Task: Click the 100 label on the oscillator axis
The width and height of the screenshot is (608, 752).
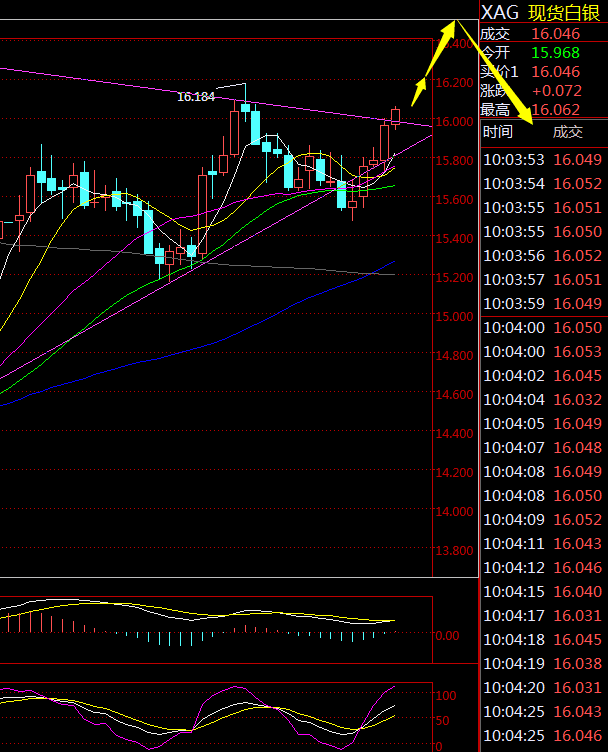Action: [x=446, y=695]
